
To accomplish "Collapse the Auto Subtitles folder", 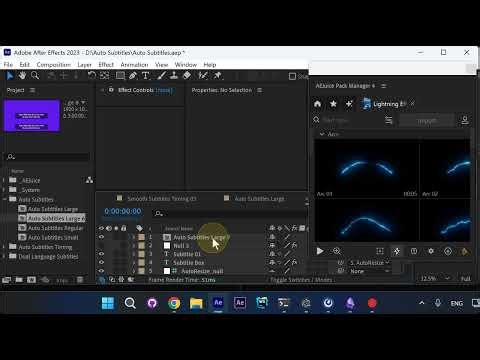I will 4,199.
